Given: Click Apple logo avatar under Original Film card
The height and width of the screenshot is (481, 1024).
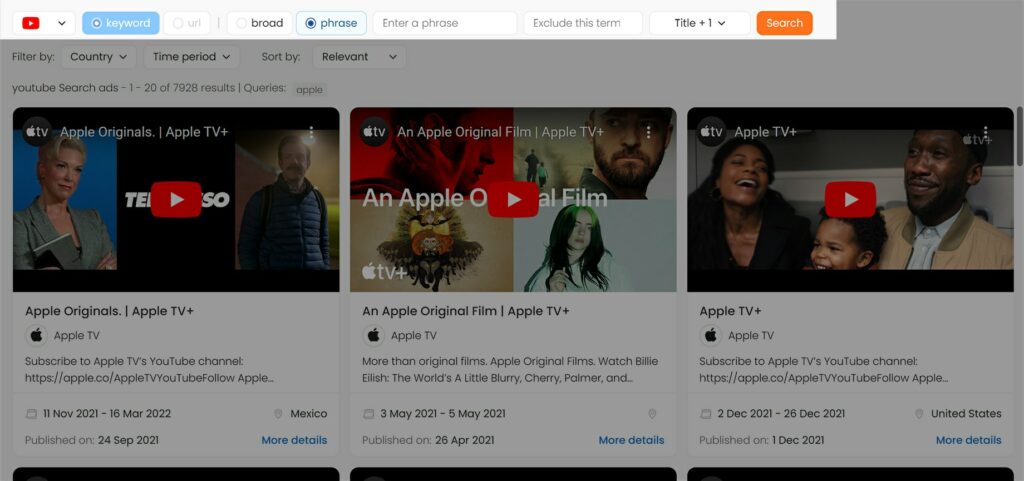Looking at the screenshot, I should 374,335.
